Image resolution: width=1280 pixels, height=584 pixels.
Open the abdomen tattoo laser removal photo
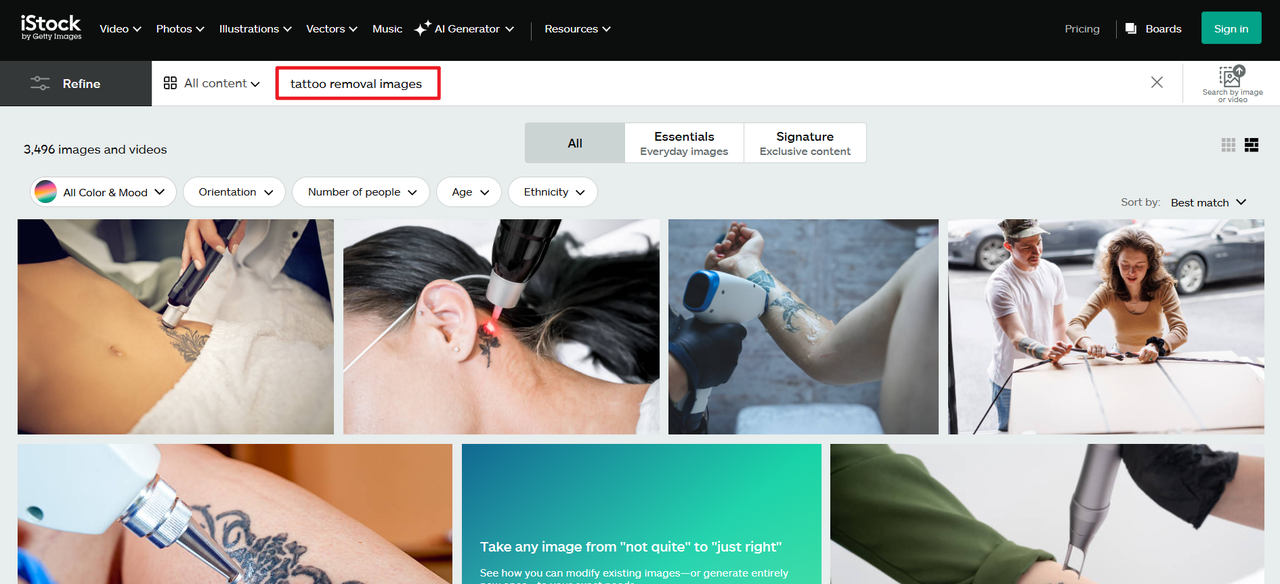click(x=176, y=327)
